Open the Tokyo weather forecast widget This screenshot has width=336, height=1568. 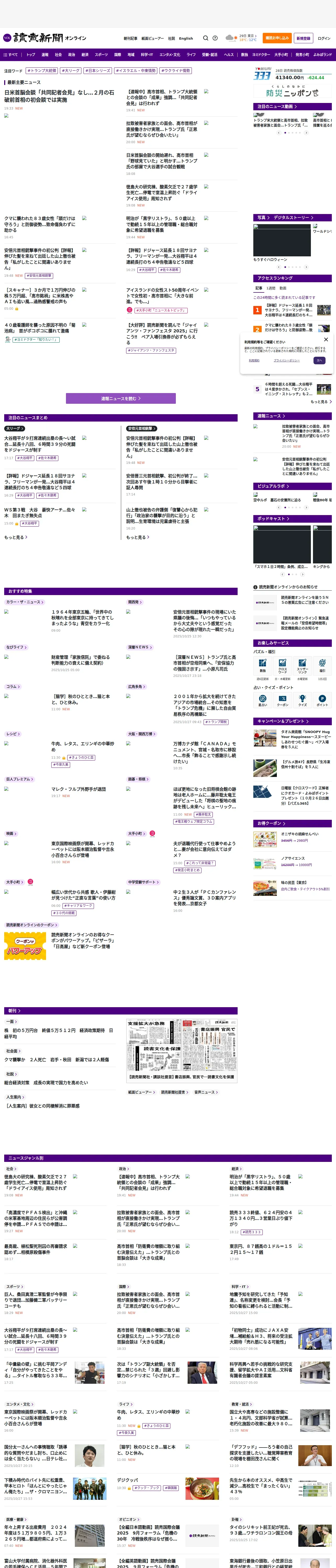(240, 38)
